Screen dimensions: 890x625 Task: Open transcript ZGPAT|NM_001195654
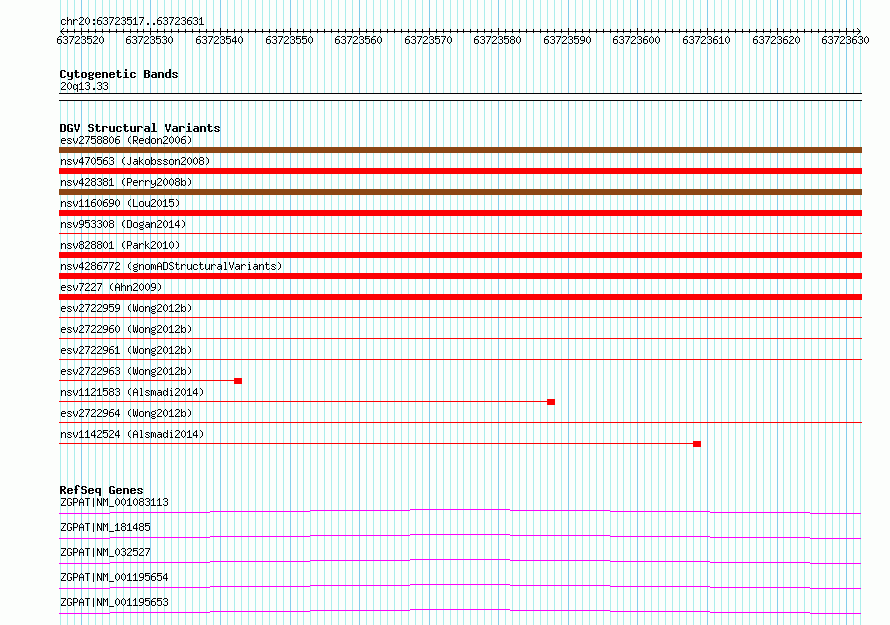click(114, 577)
